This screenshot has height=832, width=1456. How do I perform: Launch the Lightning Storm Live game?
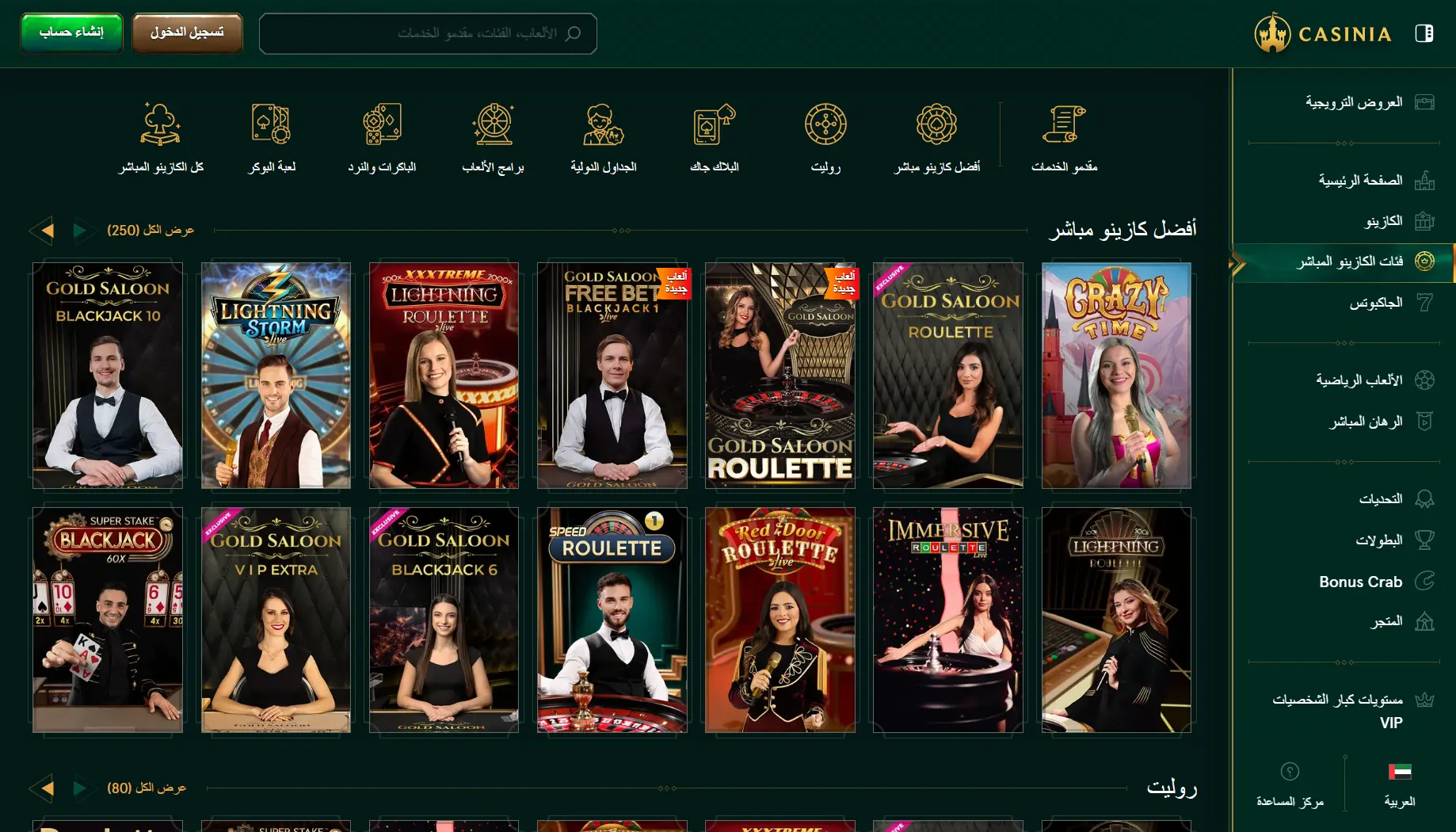tap(276, 376)
